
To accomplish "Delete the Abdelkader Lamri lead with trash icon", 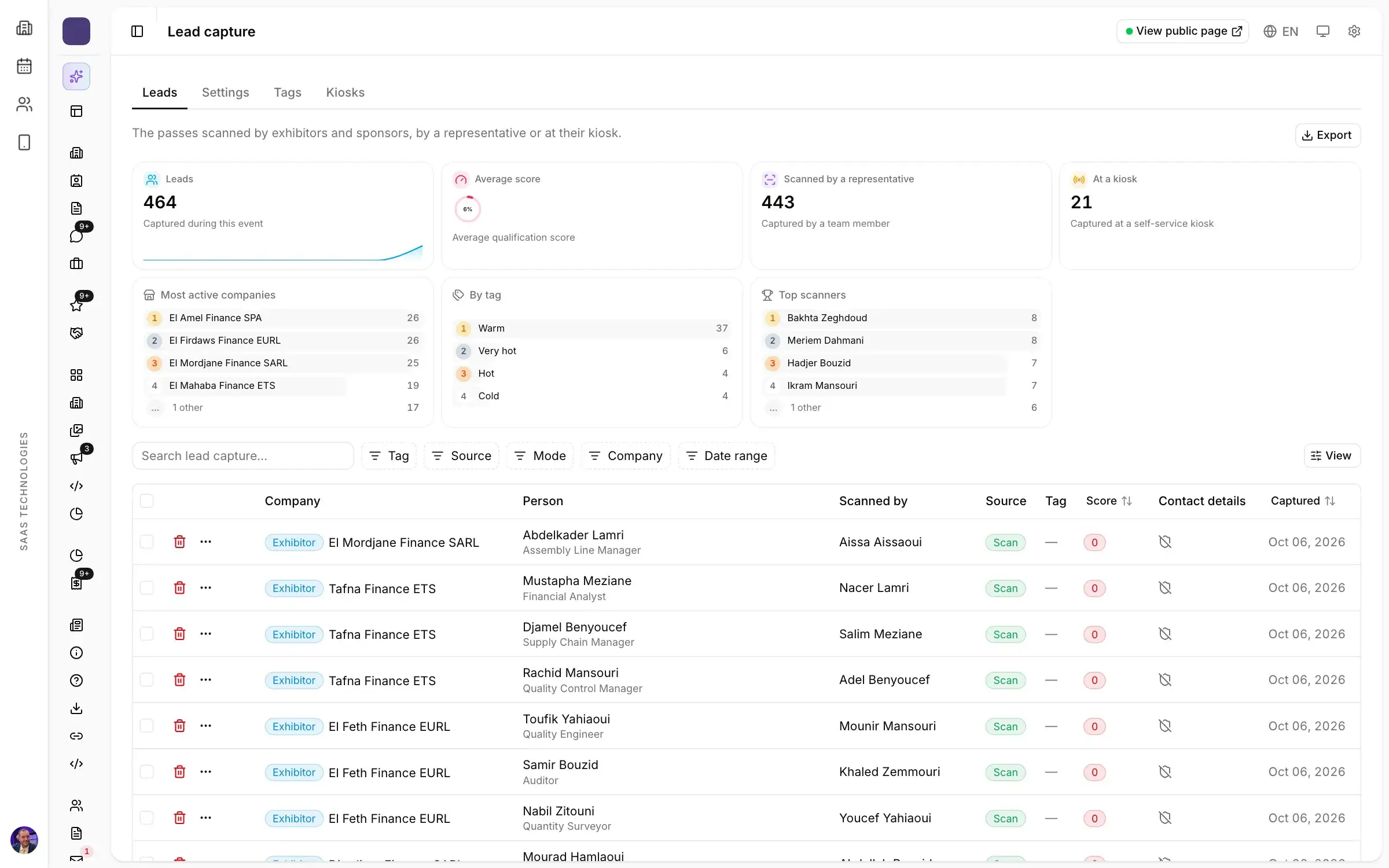I will pos(180,542).
